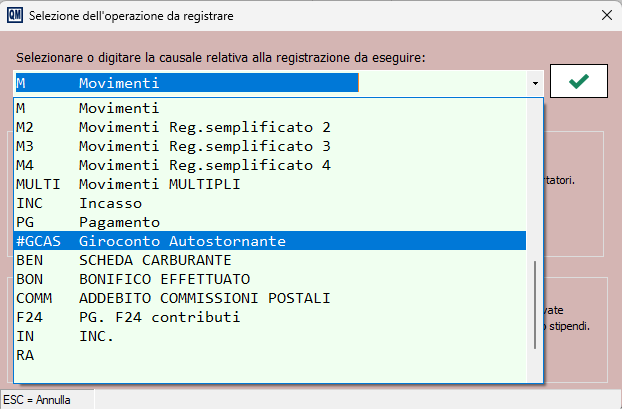Click the dropdown list vertical scrollbar thumb

coord(537,305)
